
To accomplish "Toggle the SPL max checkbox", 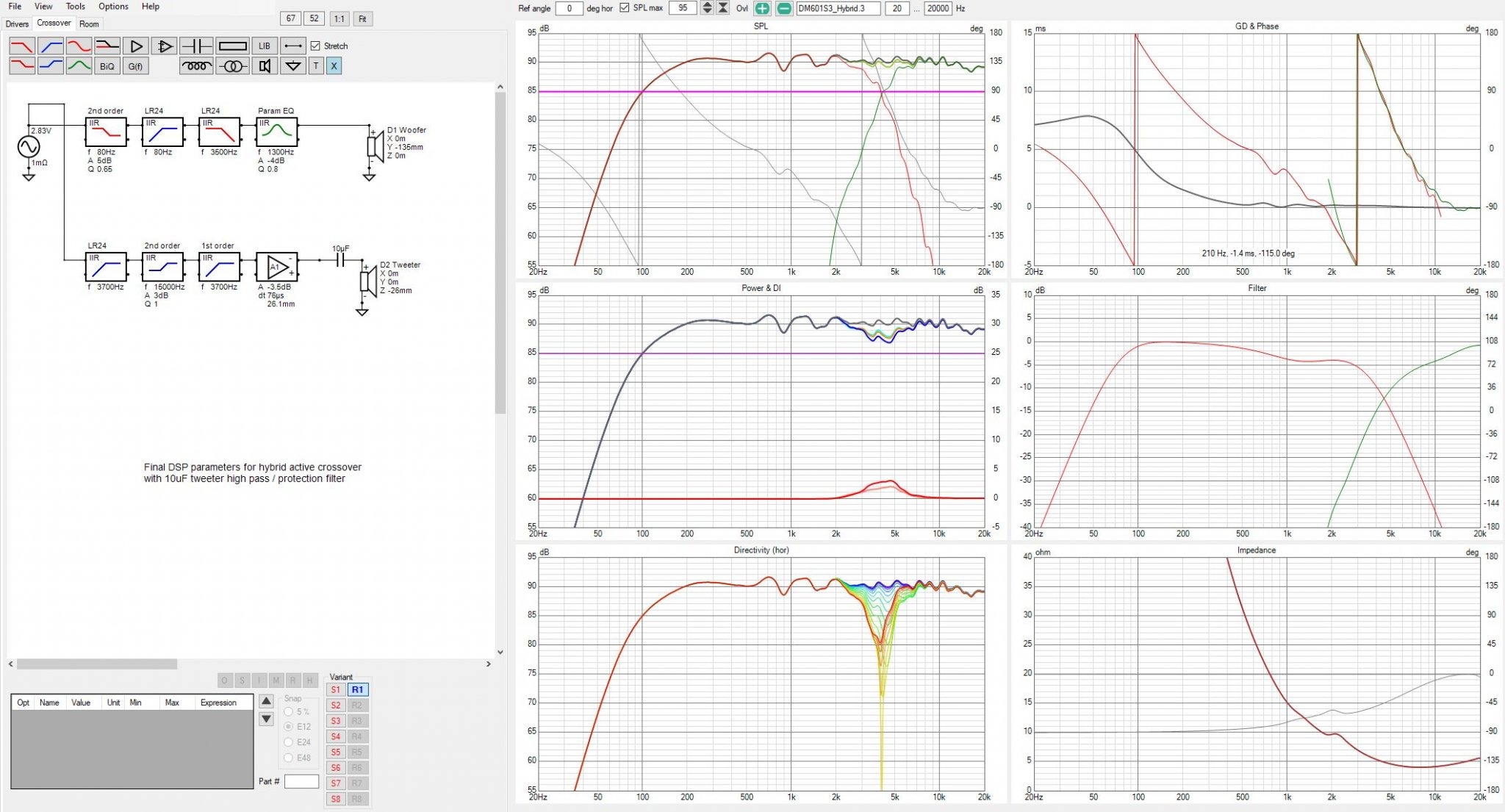I will coord(625,8).
